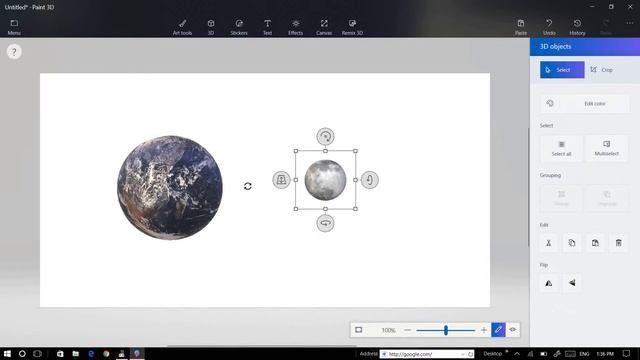Launch Microsoft Store from taskbar
The height and width of the screenshot is (360, 640).
point(60,353)
